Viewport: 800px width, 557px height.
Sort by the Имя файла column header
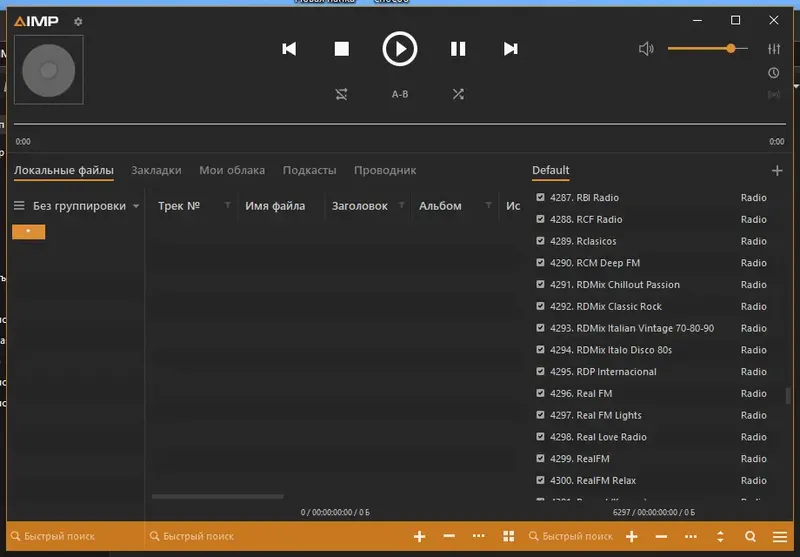click(x=275, y=206)
